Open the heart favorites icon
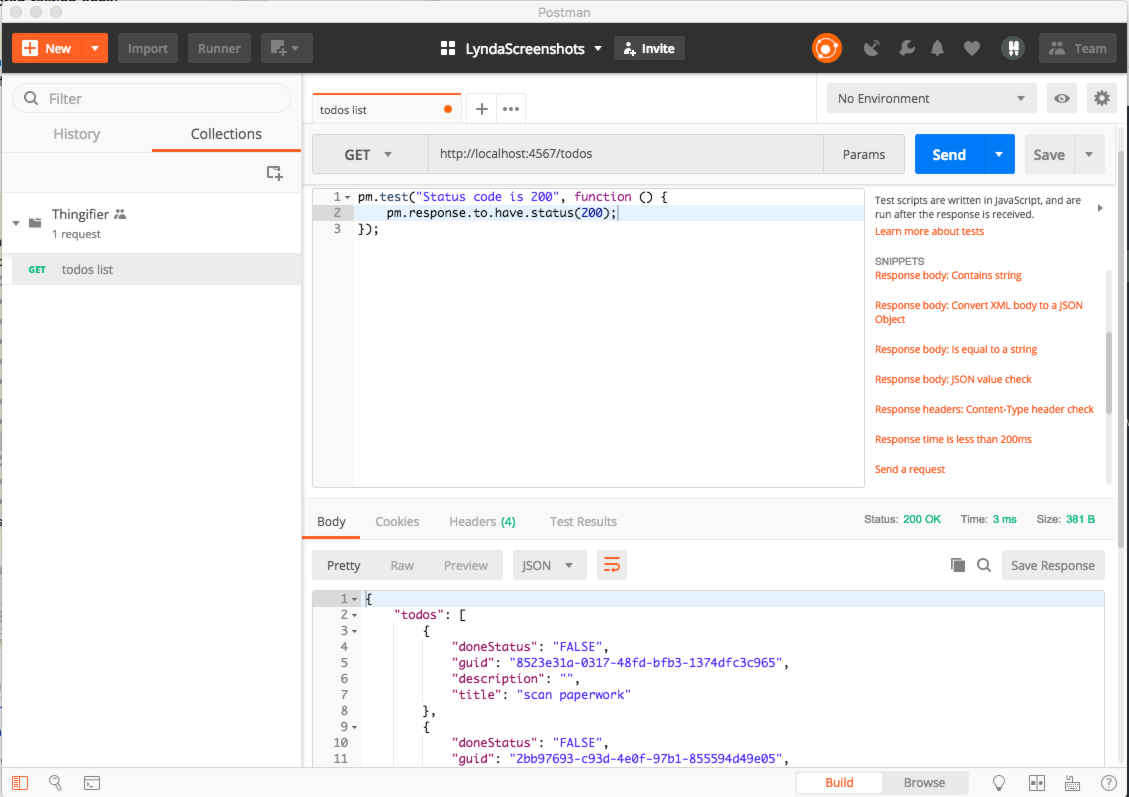Screen dimensions: 1129x797 point(972,47)
